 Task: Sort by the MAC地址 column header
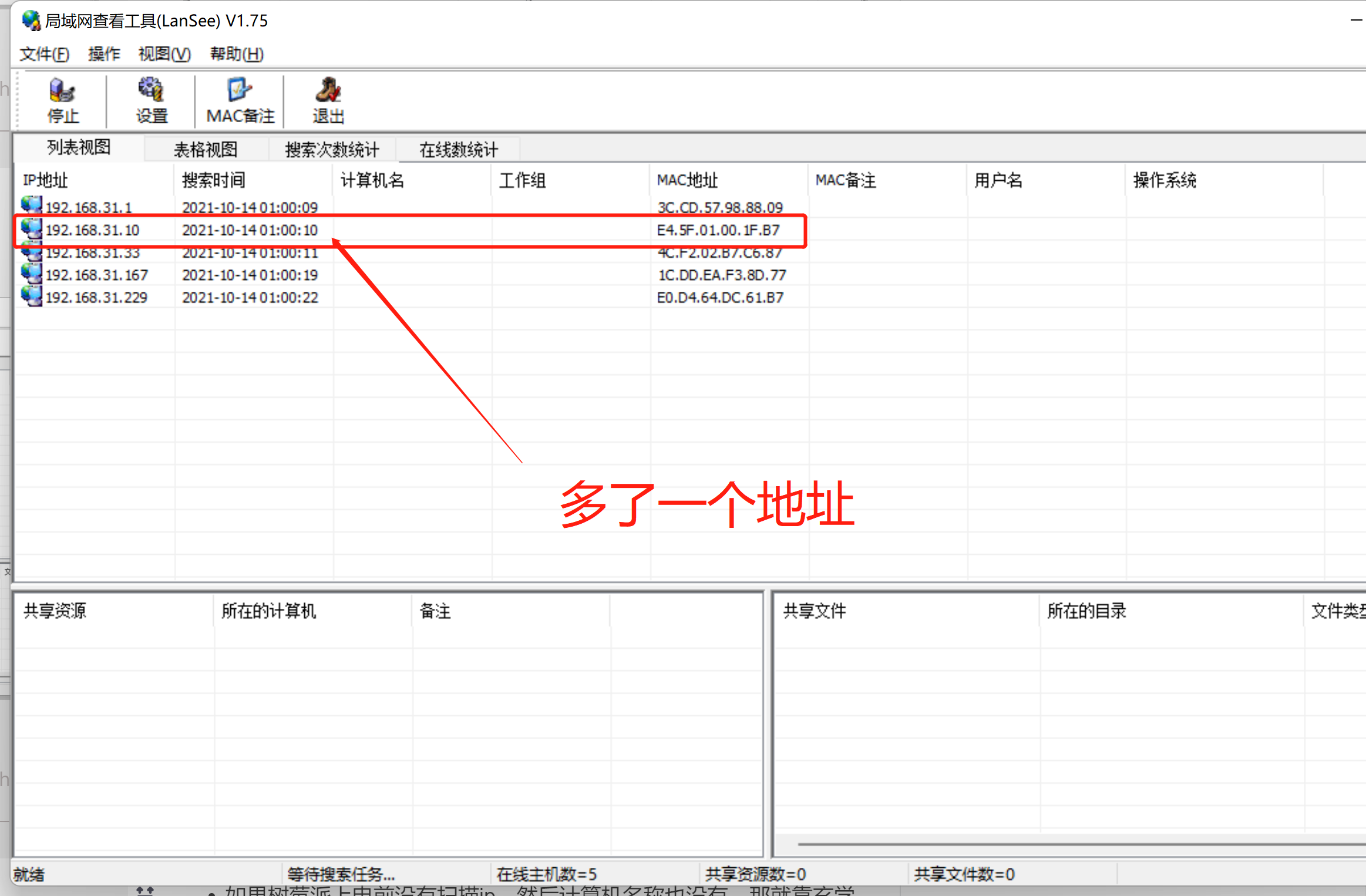pyautogui.click(x=687, y=180)
